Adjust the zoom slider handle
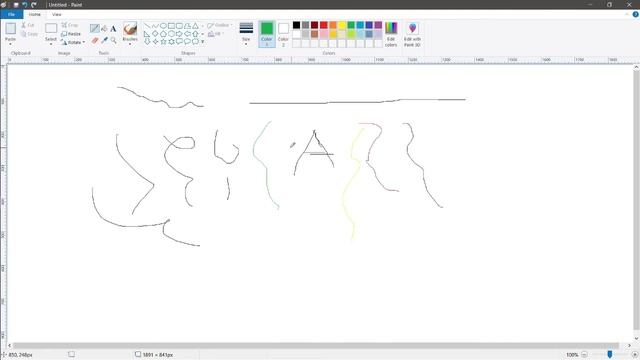This screenshot has height=360, width=640. 609,354
